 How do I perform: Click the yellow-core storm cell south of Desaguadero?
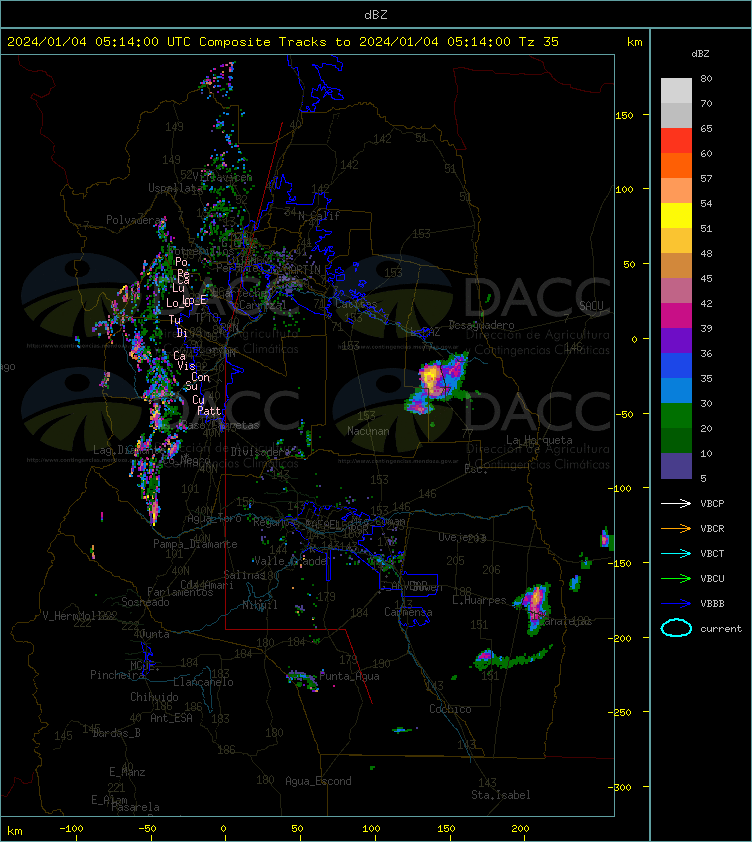click(431, 376)
